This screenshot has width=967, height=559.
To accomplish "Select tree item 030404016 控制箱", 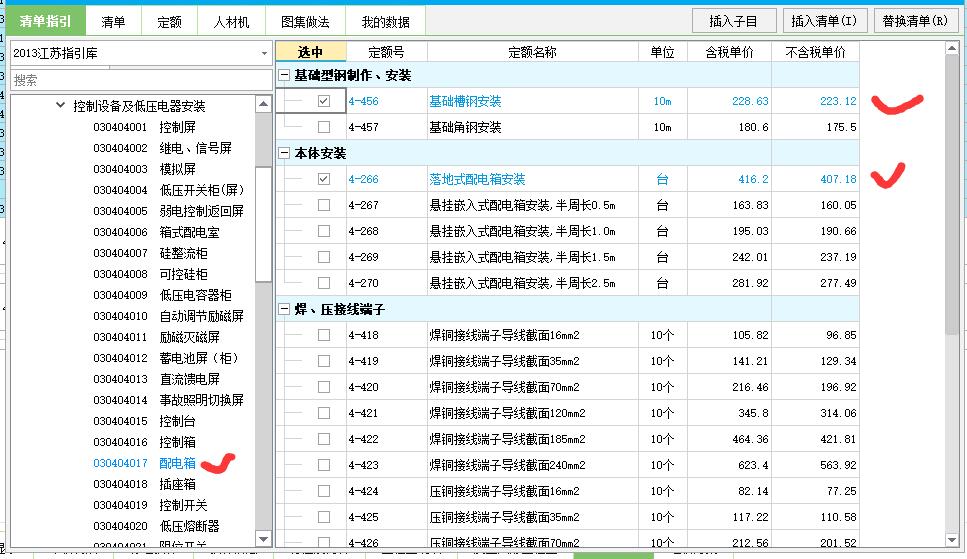I will click(144, 442).
